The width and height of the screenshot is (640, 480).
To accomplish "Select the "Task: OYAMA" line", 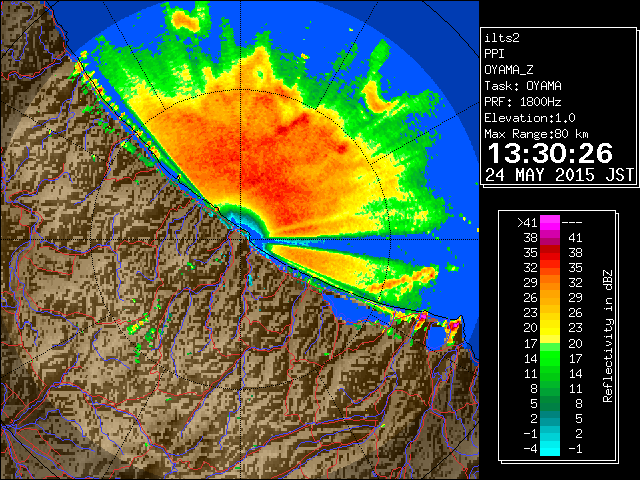I will tap(523, 86).
